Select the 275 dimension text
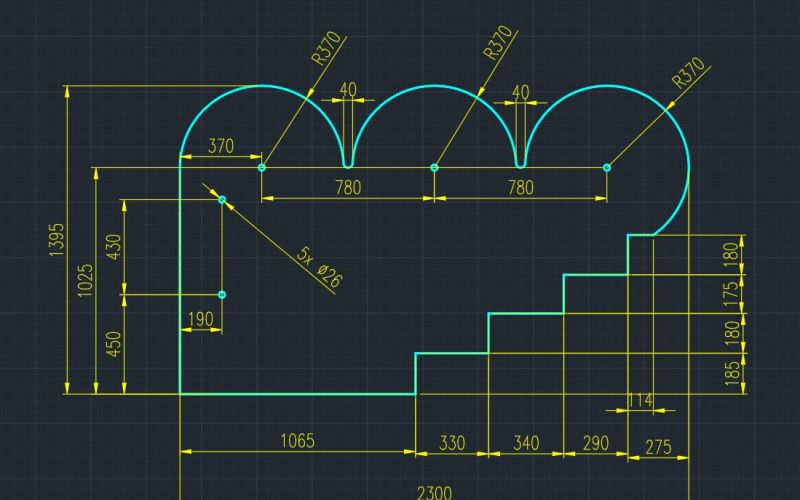Image resolution: width=800 pixels, height=500 pixels. tap(658, 448)
